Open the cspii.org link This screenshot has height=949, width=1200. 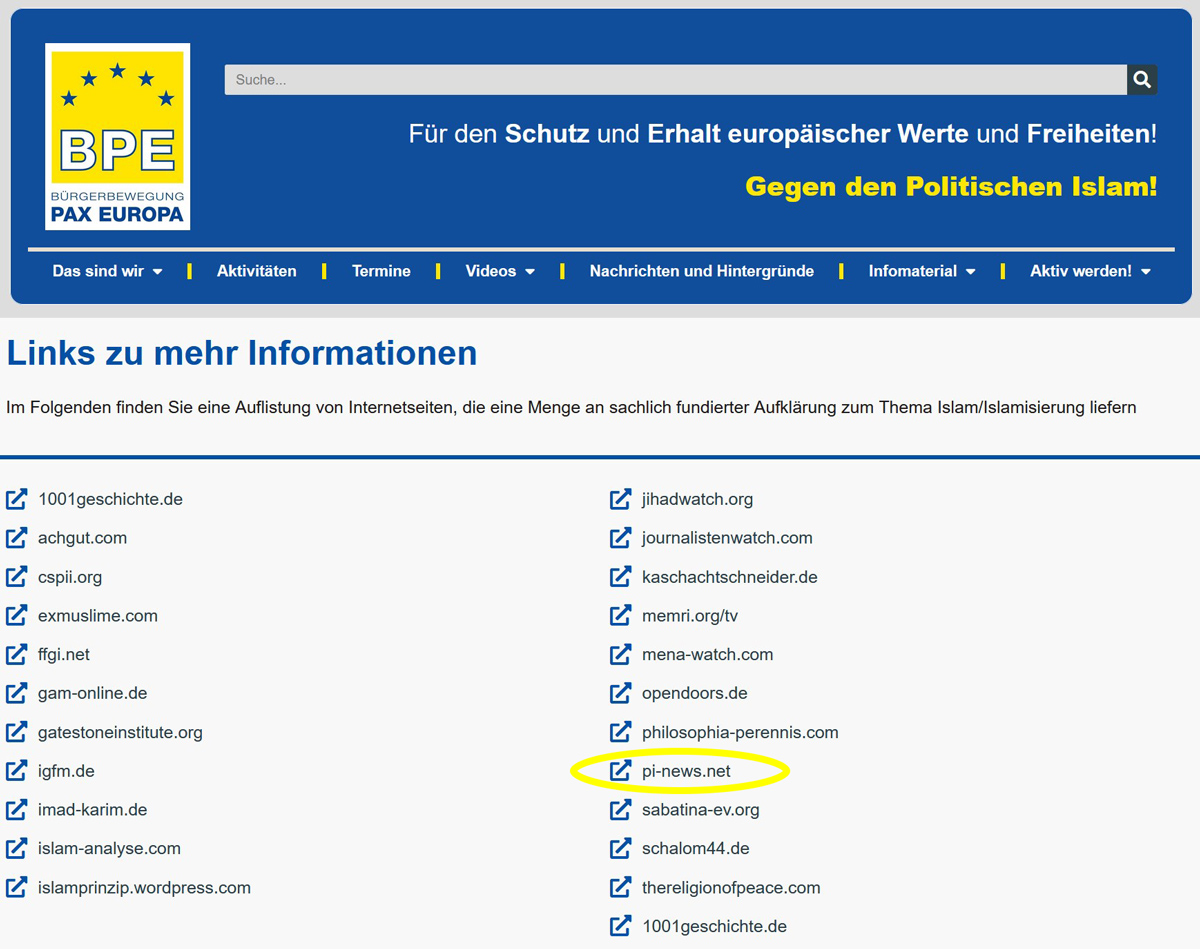(x=70, y=577)
